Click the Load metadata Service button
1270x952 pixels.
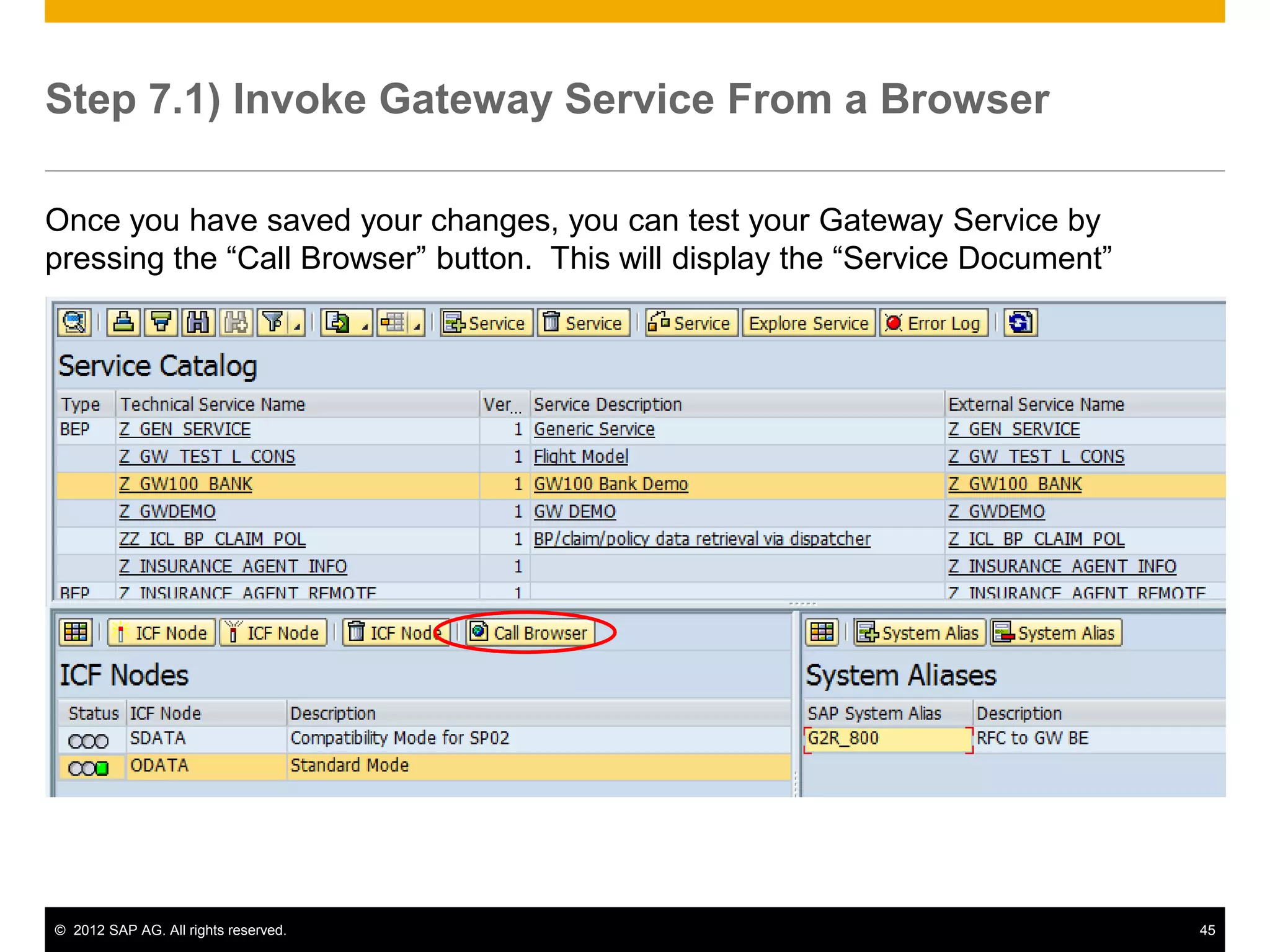click(x=691, y=323)
